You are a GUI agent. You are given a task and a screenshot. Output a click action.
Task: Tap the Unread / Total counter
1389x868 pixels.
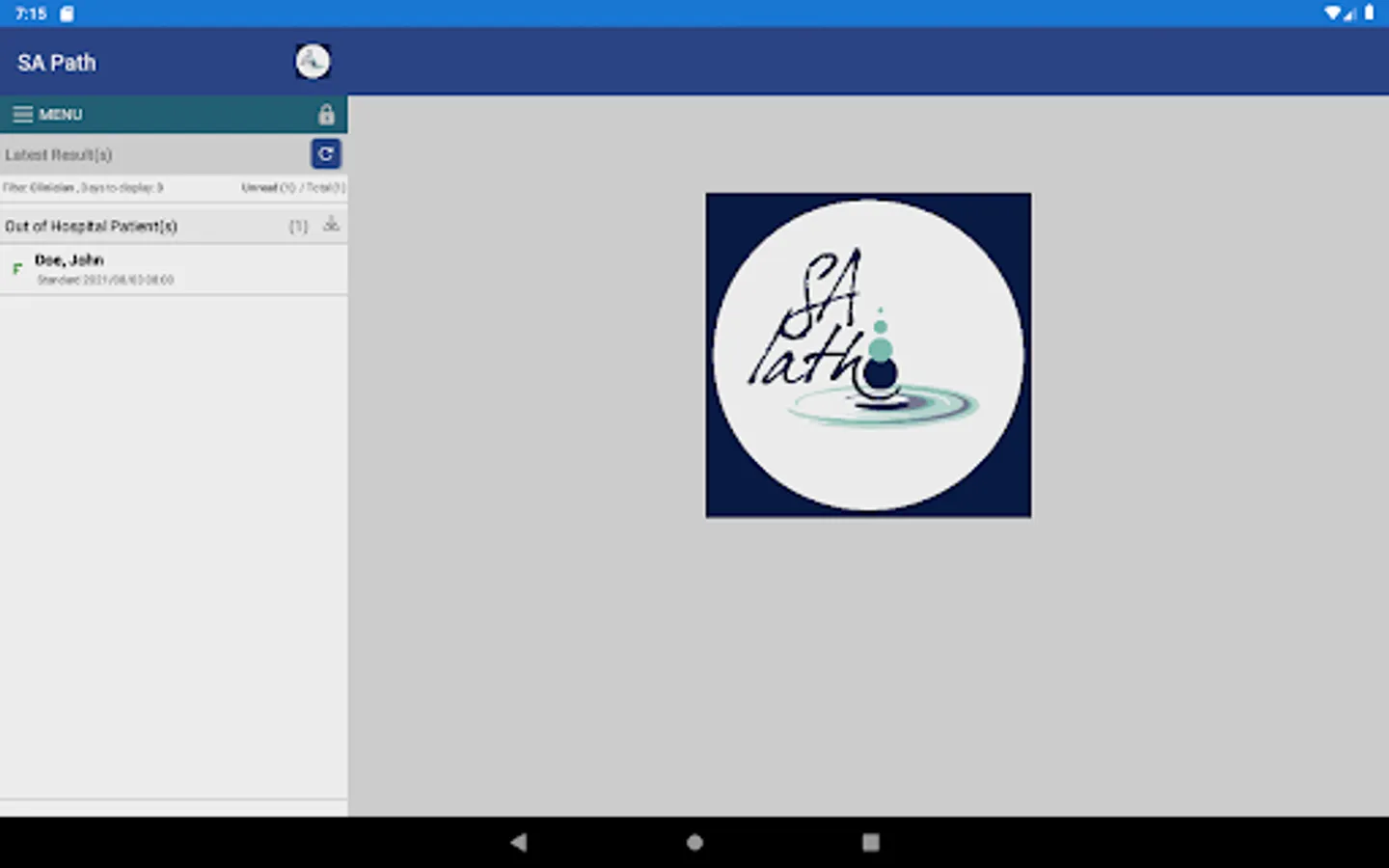coord(293,187)
